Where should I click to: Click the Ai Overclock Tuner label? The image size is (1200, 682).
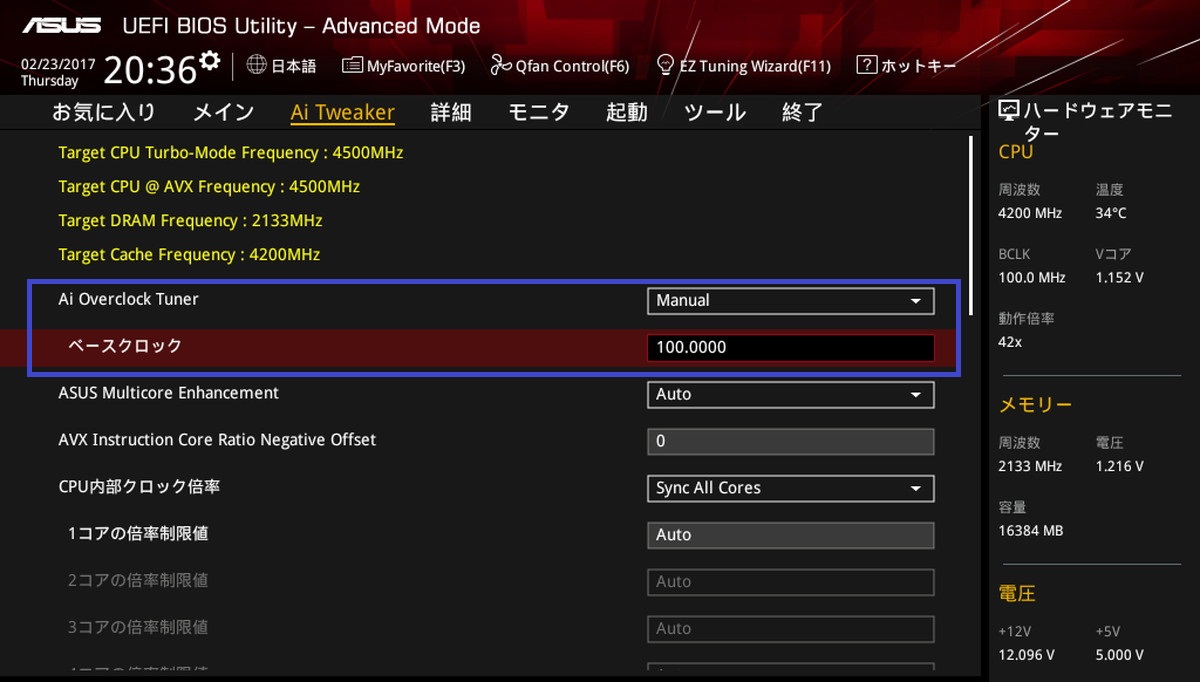click(128, 299)
